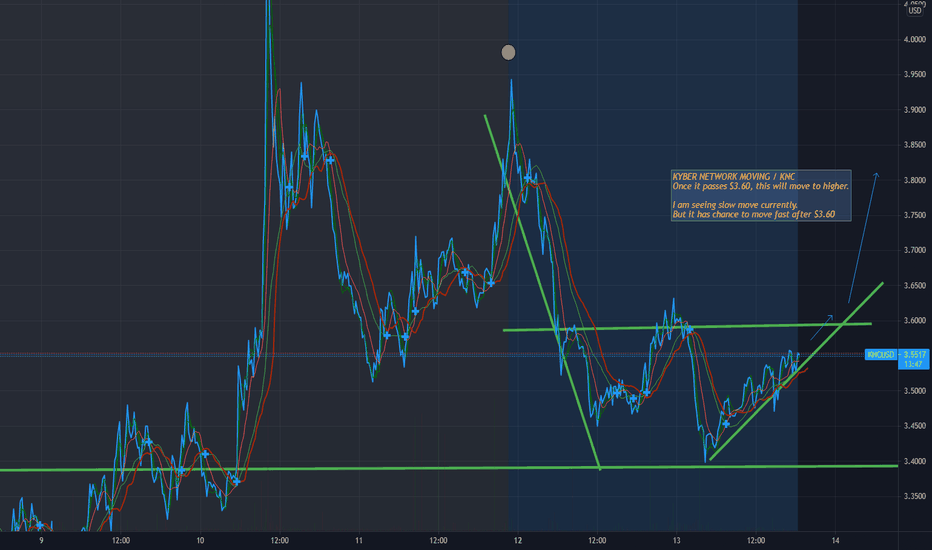Click the "KYBER NETWORK MOVING / KNC" heading line

click(x=733, y=177)
